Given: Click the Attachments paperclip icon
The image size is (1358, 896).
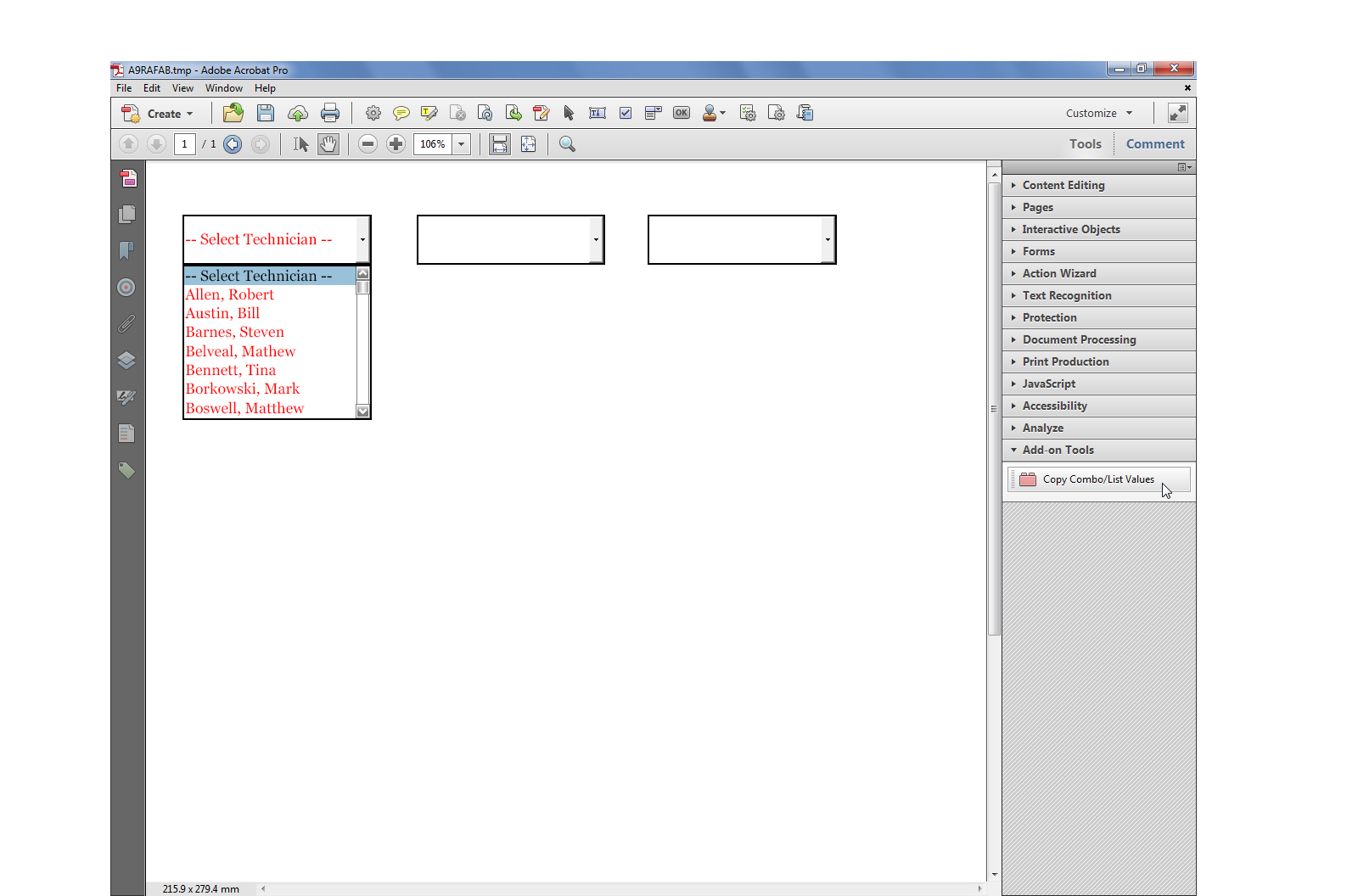Looking at the screenshot, I should pos(127,323).
